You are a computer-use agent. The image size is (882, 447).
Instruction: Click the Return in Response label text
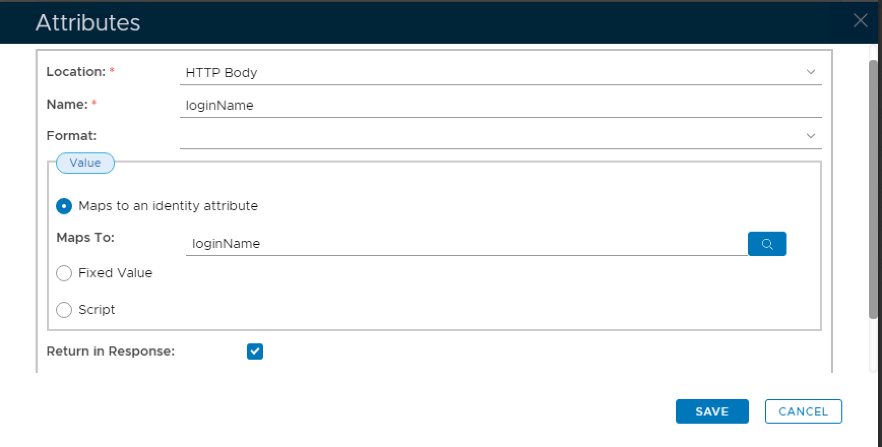coord(111,351)
